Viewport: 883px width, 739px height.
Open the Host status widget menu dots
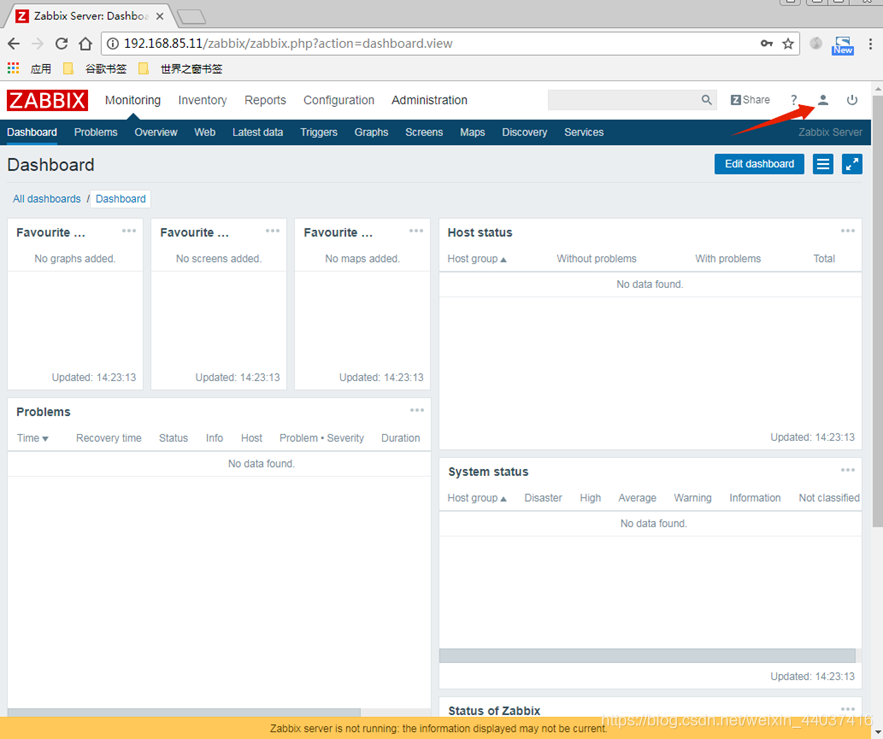click(848, 231)
